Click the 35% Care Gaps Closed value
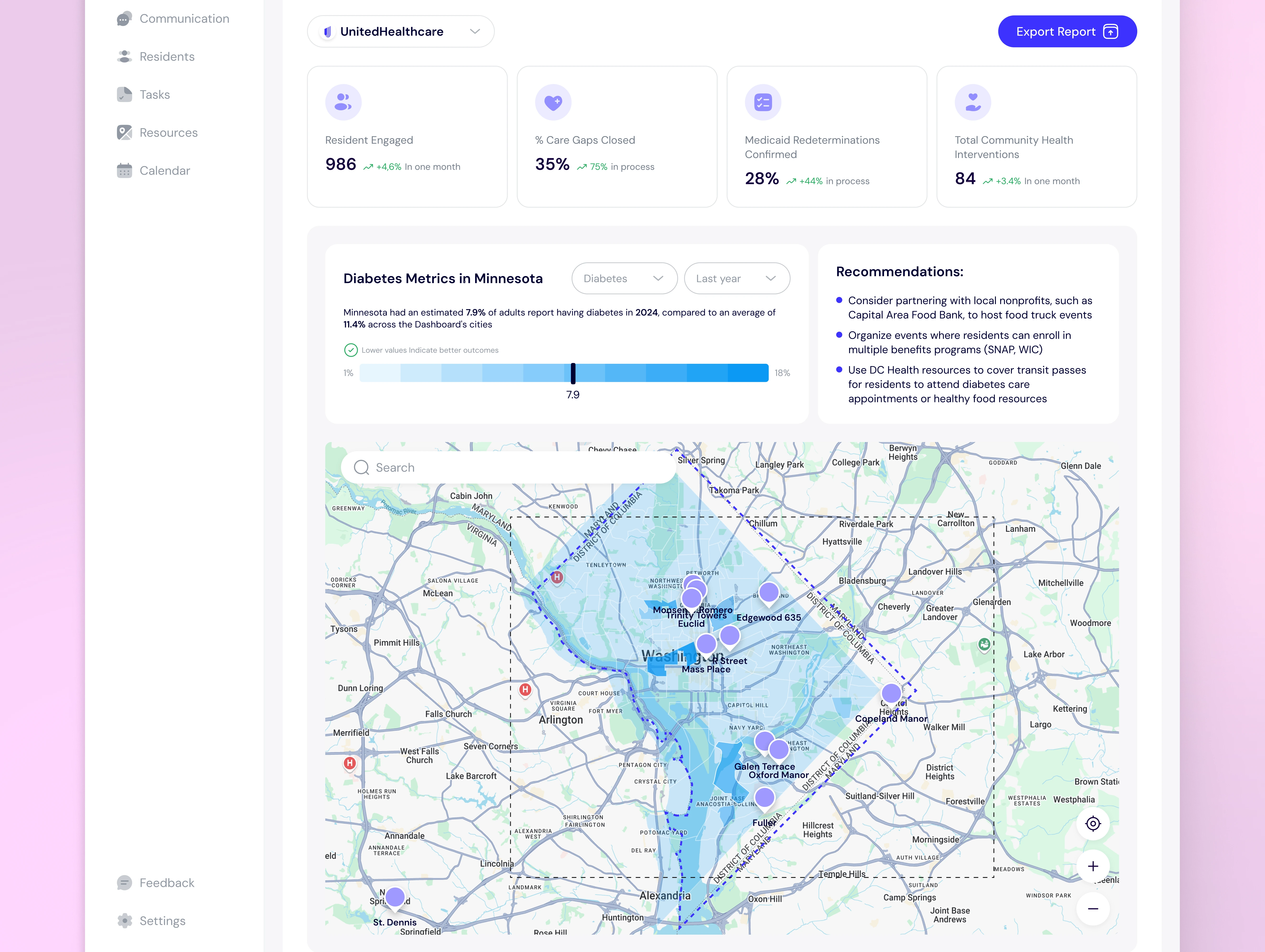The image size is (1265, 952). click(553, 165)
